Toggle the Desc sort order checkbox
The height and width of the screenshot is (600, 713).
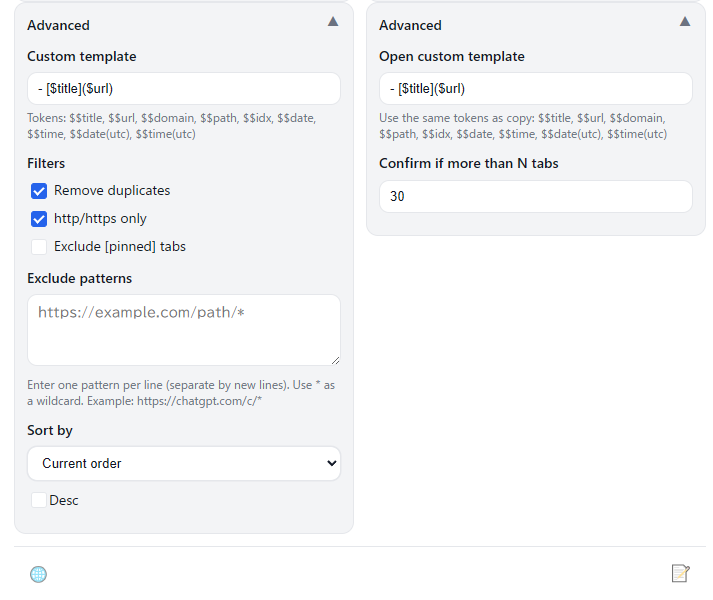39,500
